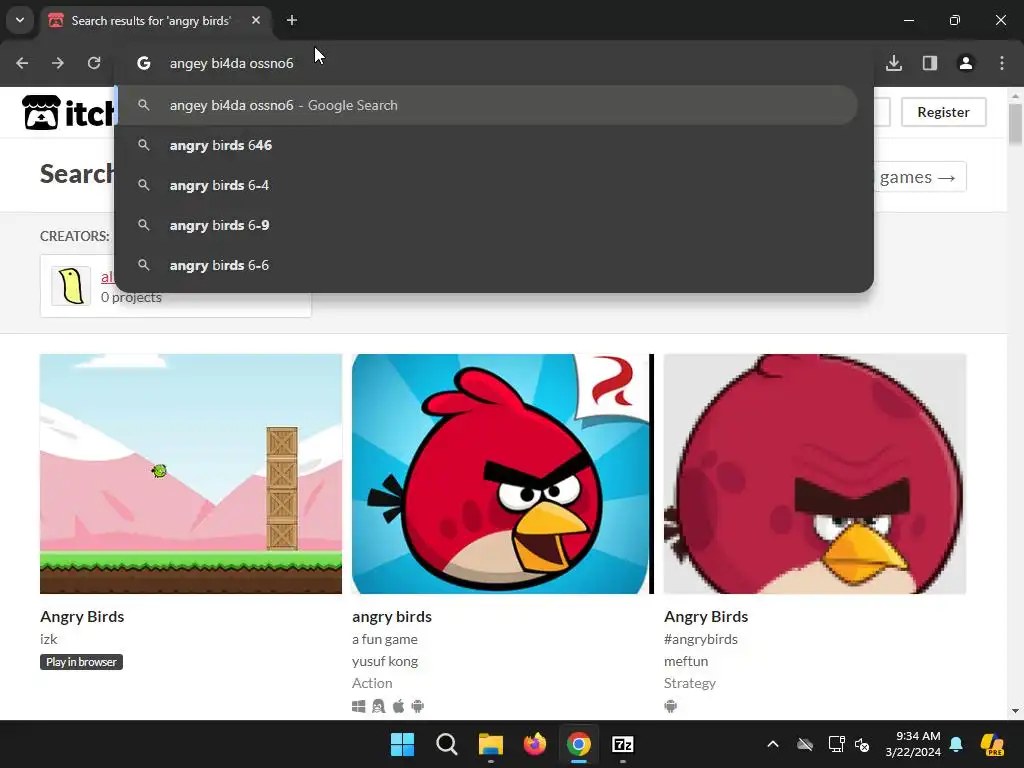
Task: Open the notification bell icon
Action: 956,744
